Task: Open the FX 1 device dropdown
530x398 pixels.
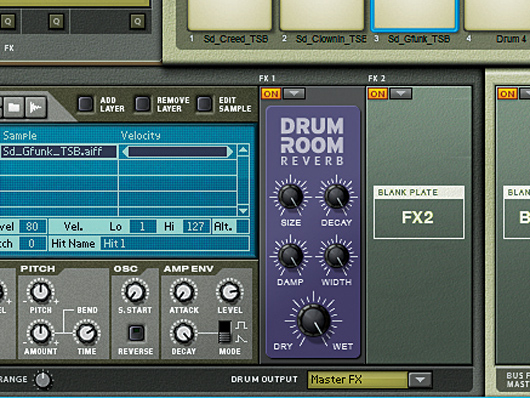Action: [x=294, y=93]
